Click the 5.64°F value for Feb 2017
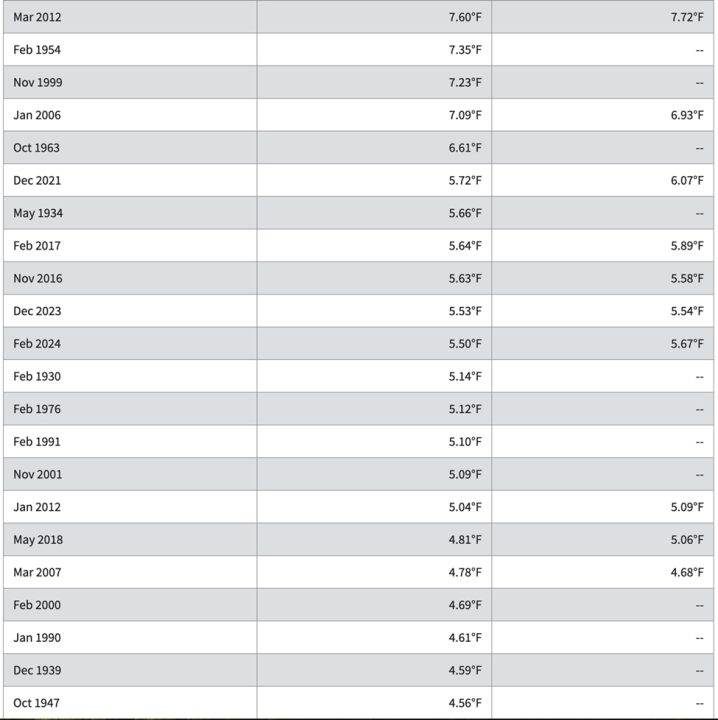This screenshot has height=720, width=718. [465, 246]
